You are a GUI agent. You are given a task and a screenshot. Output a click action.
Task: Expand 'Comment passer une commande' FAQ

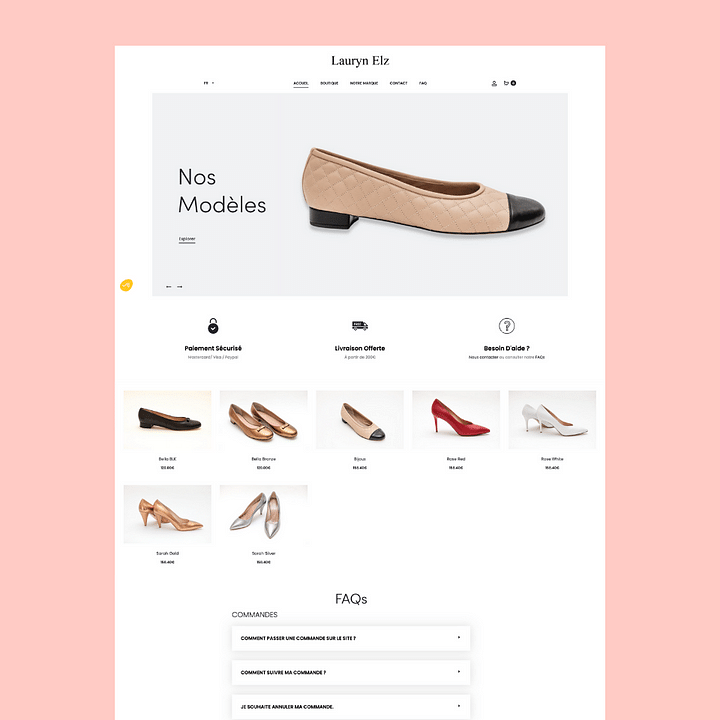[350, 637]
